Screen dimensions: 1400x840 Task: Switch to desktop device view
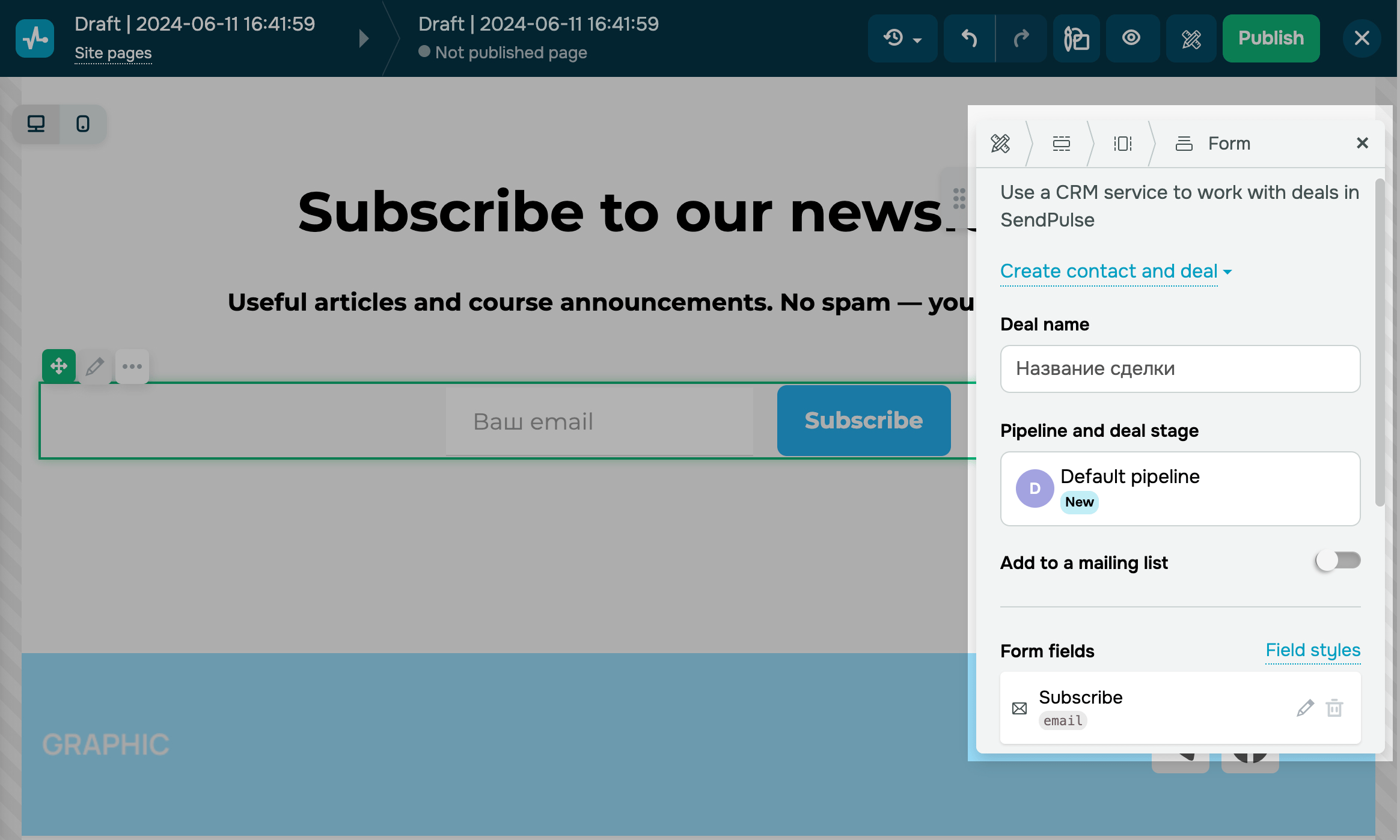pyautogui.click(x=36, y=124)
